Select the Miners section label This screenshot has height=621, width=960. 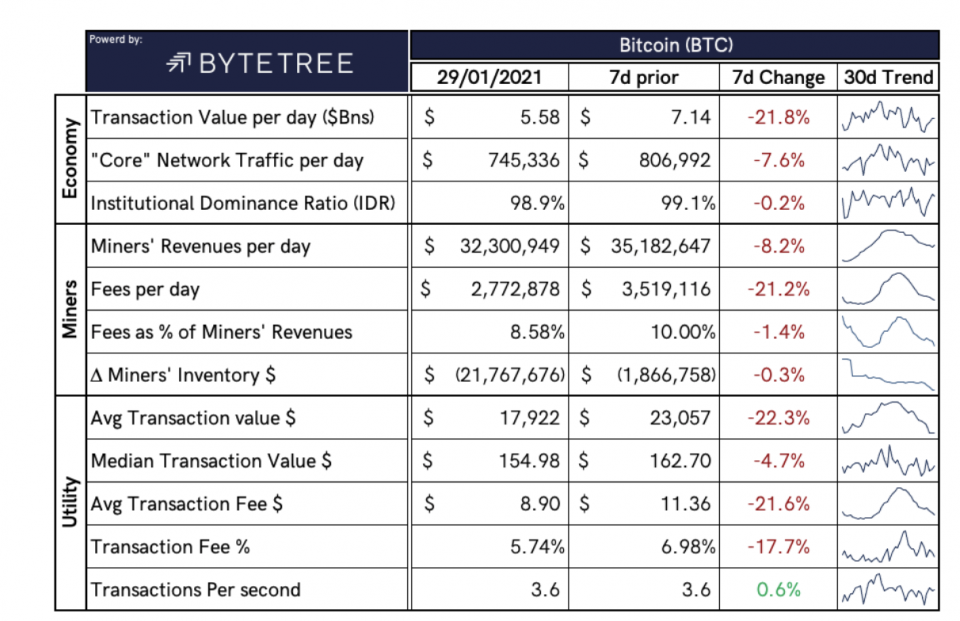[69, 310]
